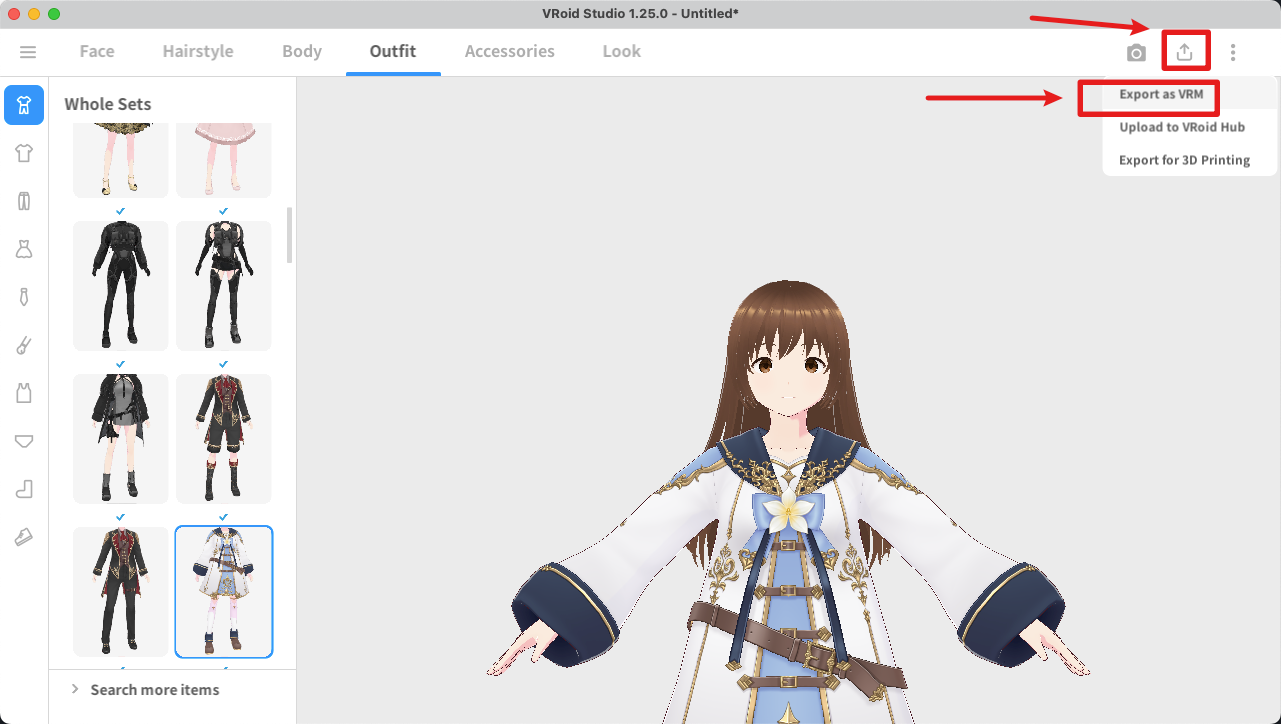Select the Shoes category icon
The height and width of the screenshot is (724, 1281).
tap(24, 537)
